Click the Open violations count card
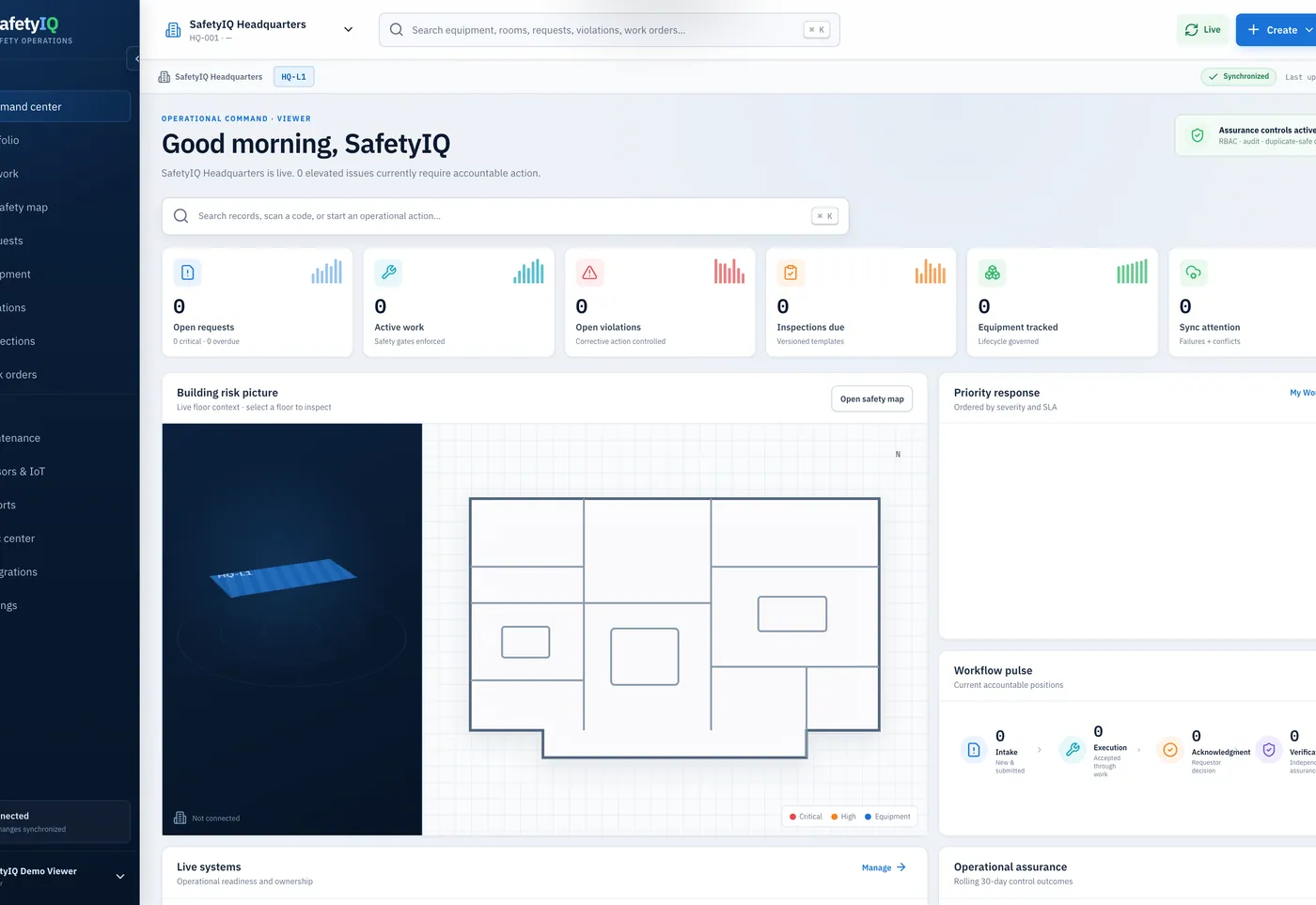 click(x=660, y=303)
